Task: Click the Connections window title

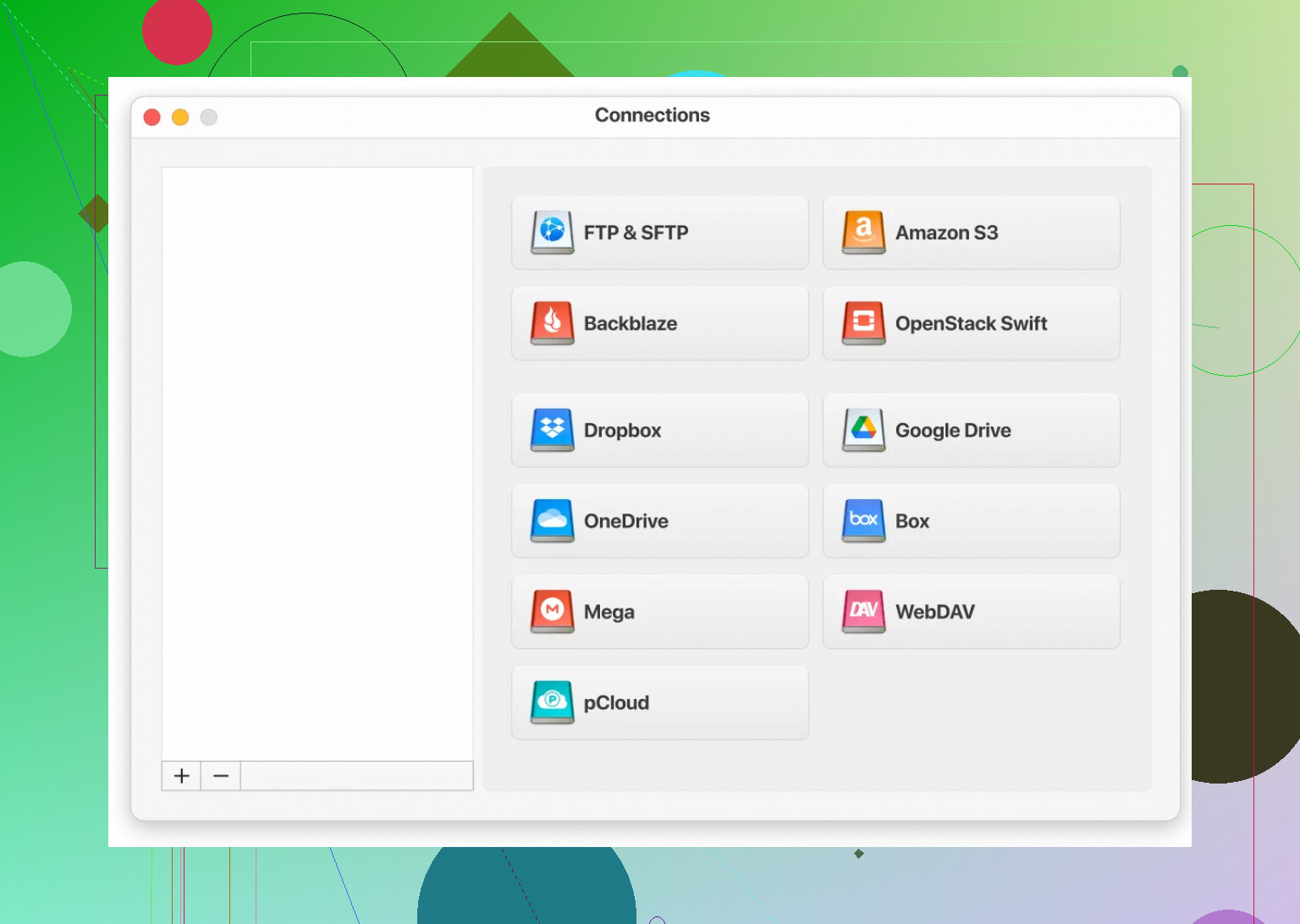Action: (x=652, y=115)
